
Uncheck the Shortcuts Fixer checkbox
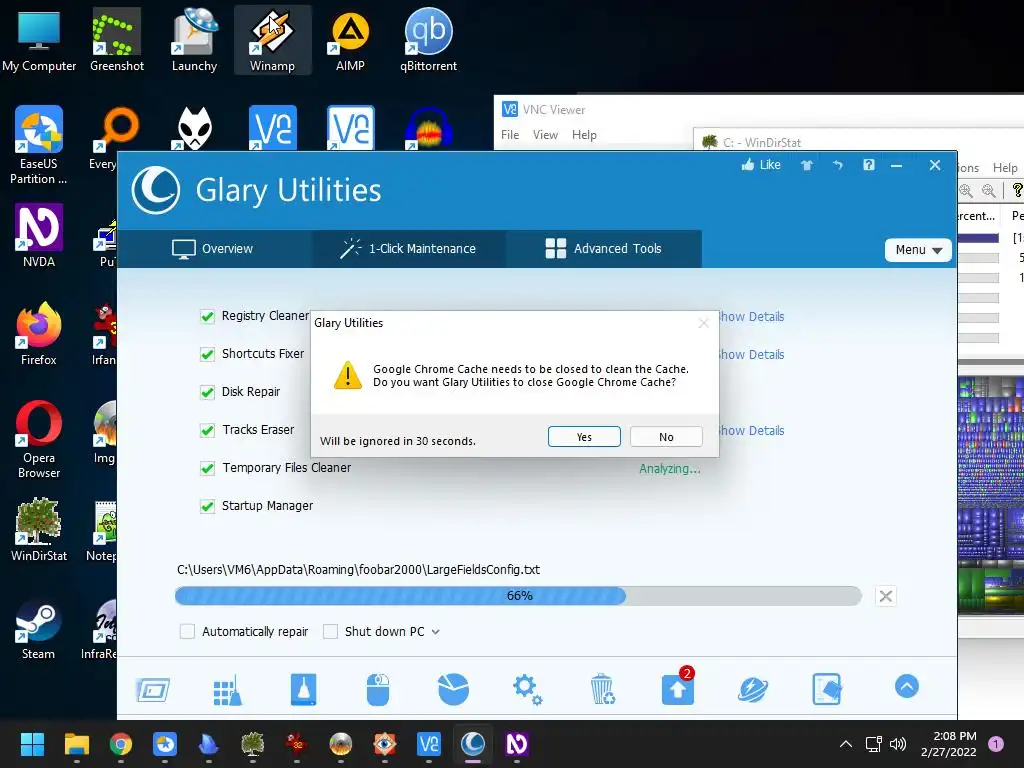point(207,354)
